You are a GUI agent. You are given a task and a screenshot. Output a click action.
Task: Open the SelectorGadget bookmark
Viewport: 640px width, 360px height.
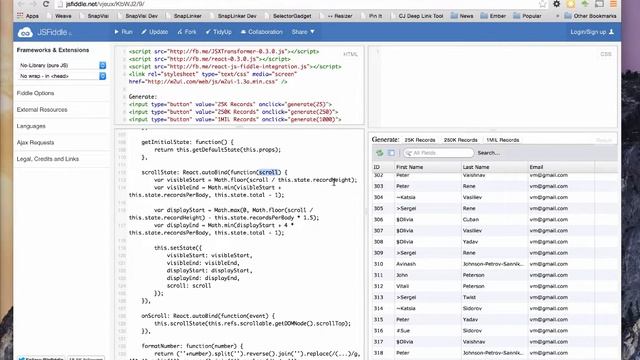pyautogui.click(x=289, y=16)
